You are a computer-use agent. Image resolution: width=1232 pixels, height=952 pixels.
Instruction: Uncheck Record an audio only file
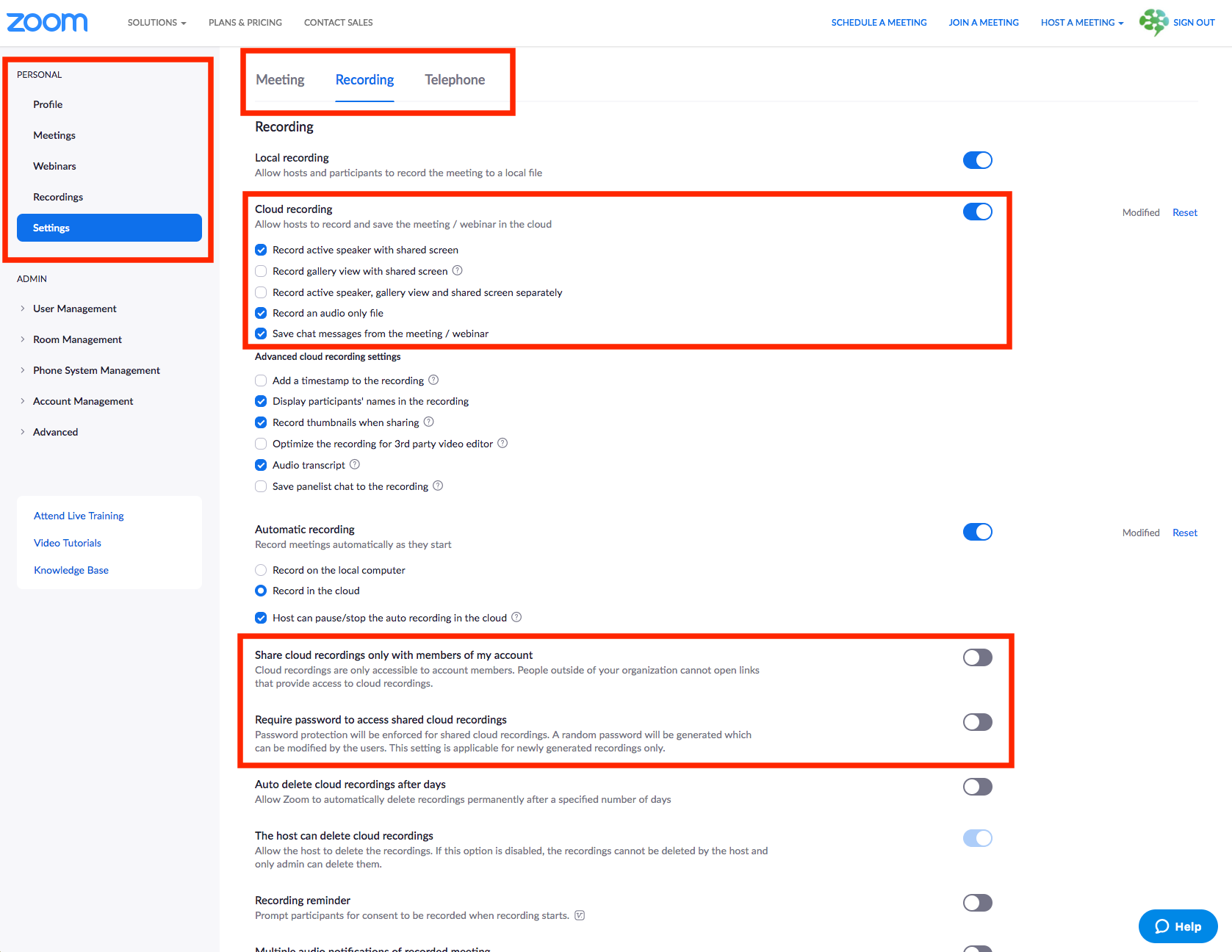pyautogui.click(x=261, y=313)
